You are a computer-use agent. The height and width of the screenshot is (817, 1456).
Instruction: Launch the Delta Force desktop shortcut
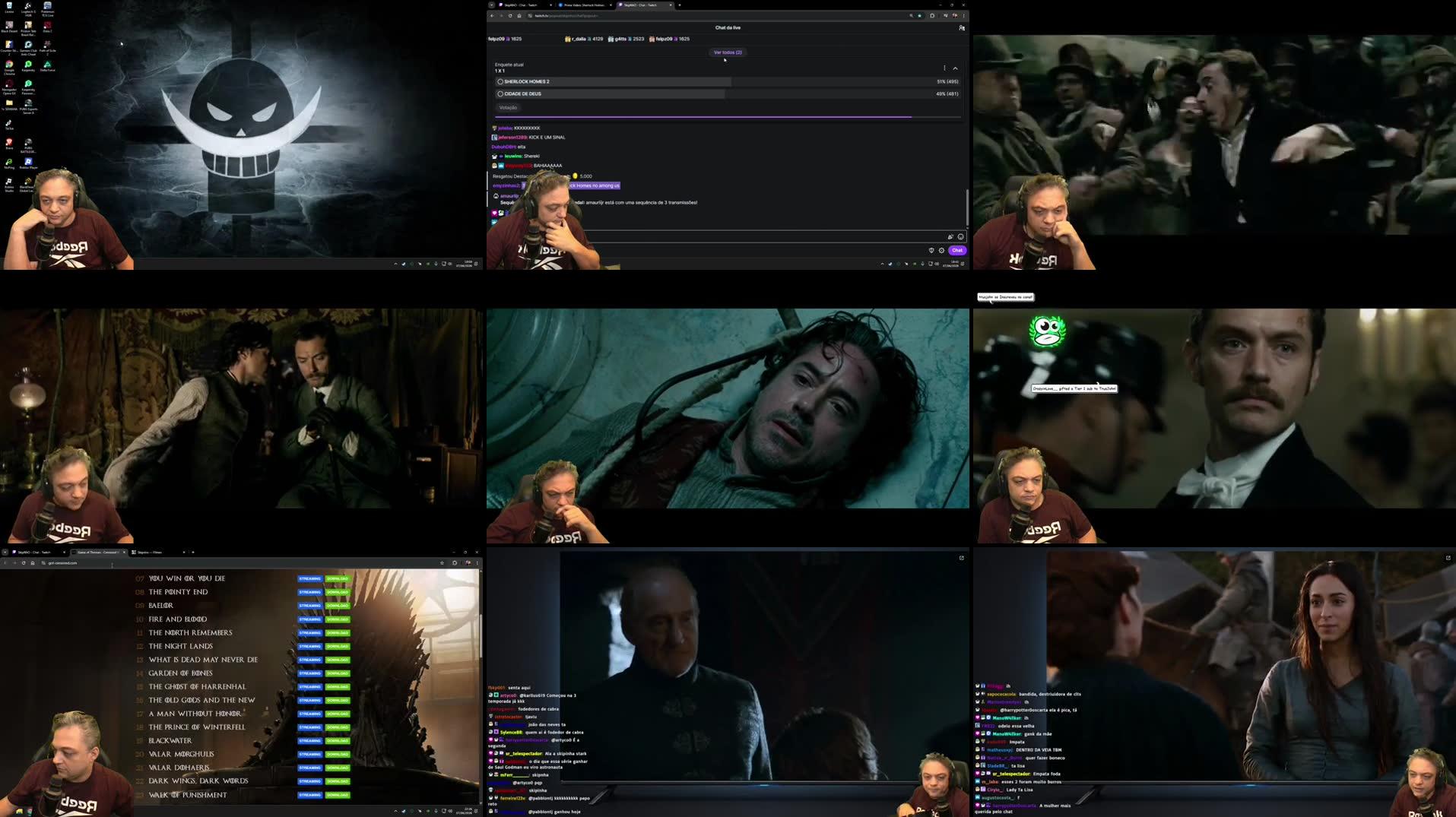pos(47,67)
